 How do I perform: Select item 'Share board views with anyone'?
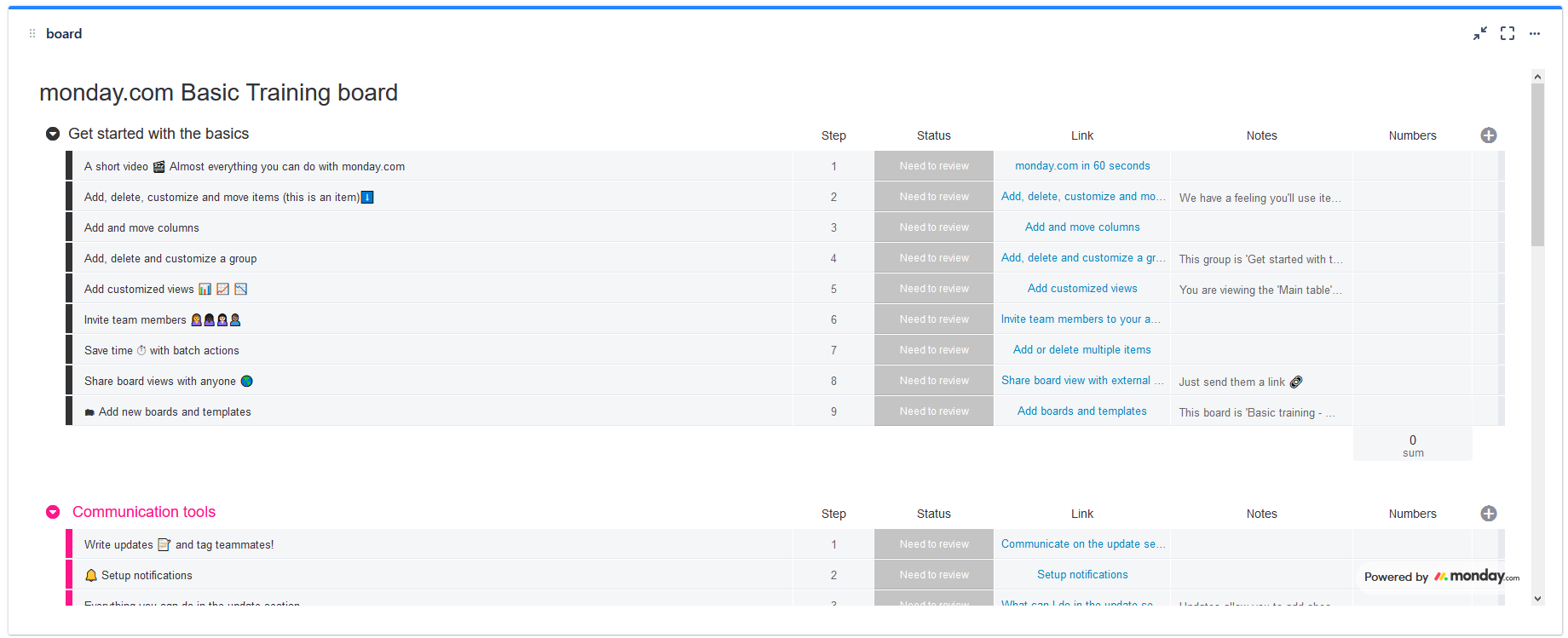(168, 382)
